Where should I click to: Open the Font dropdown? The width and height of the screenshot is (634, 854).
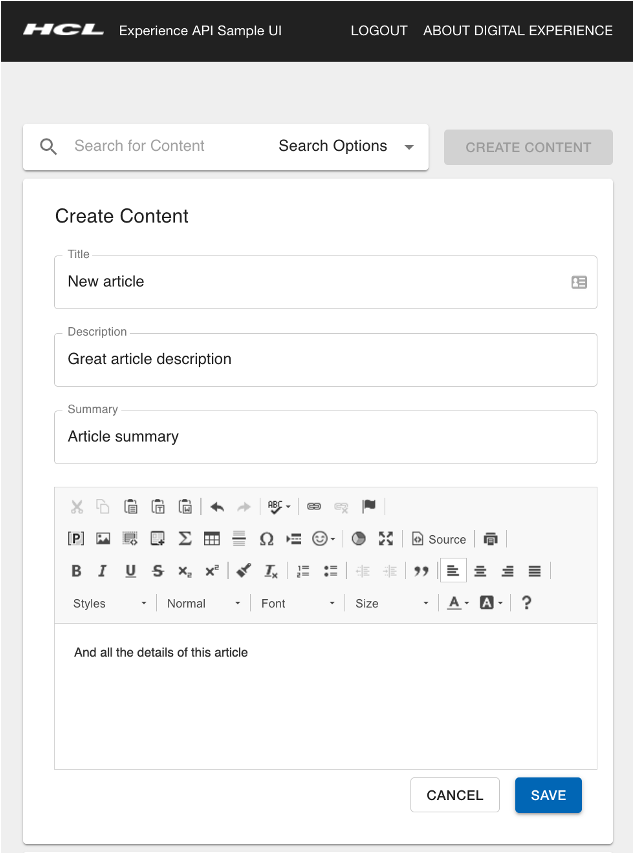pos(298,603)
